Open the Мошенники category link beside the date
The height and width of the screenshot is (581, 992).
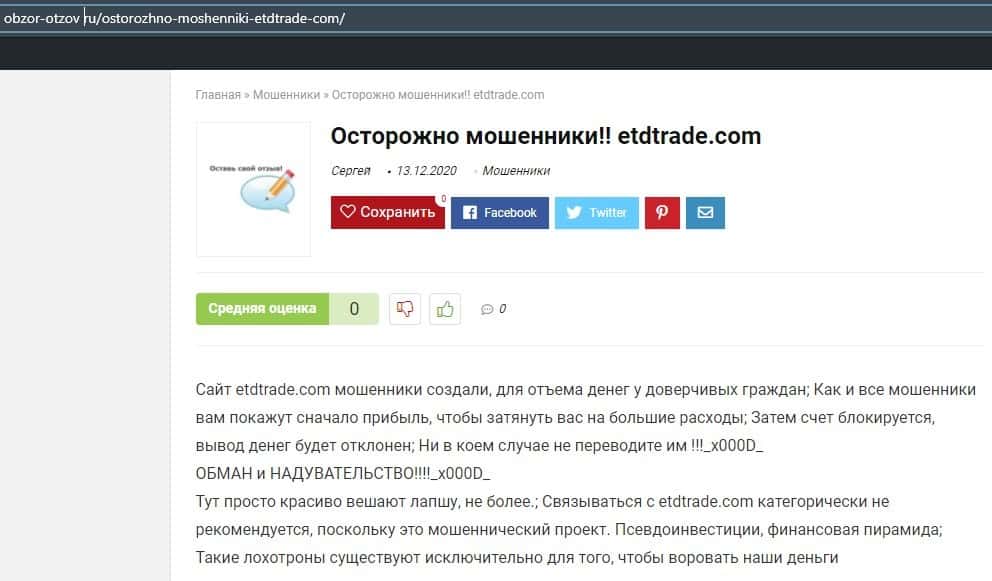coord(516,171)
